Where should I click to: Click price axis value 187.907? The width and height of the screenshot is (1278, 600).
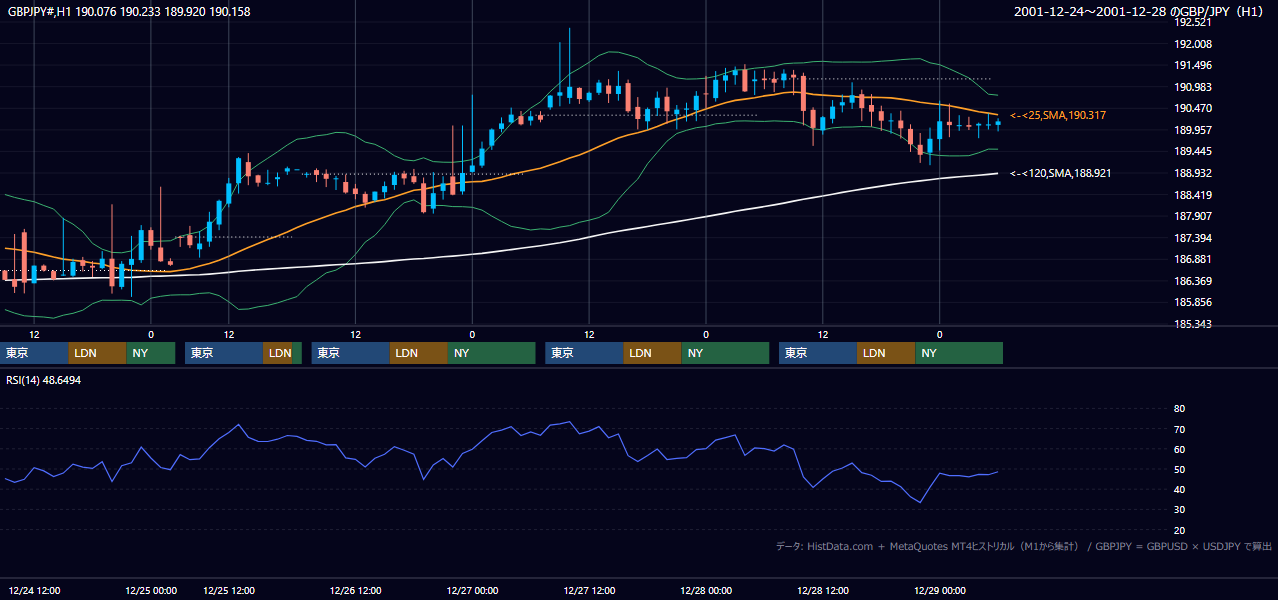coord(1193,217)
